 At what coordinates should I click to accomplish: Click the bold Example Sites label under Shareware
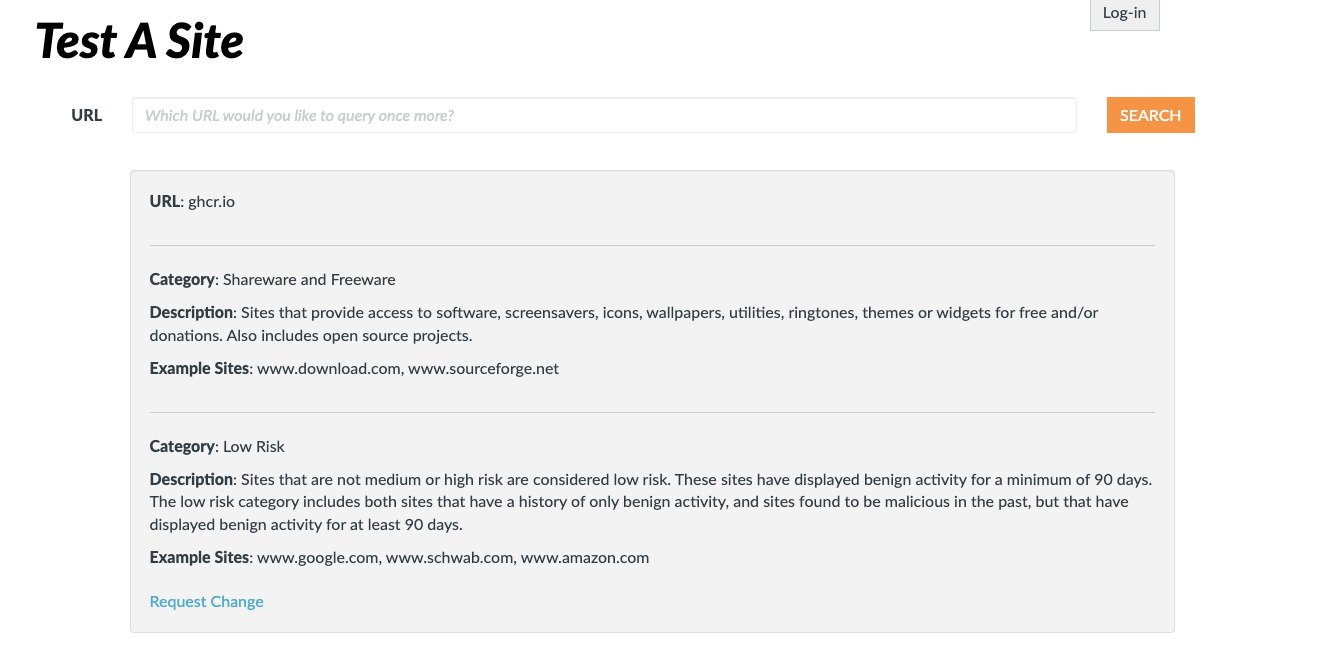201,368
